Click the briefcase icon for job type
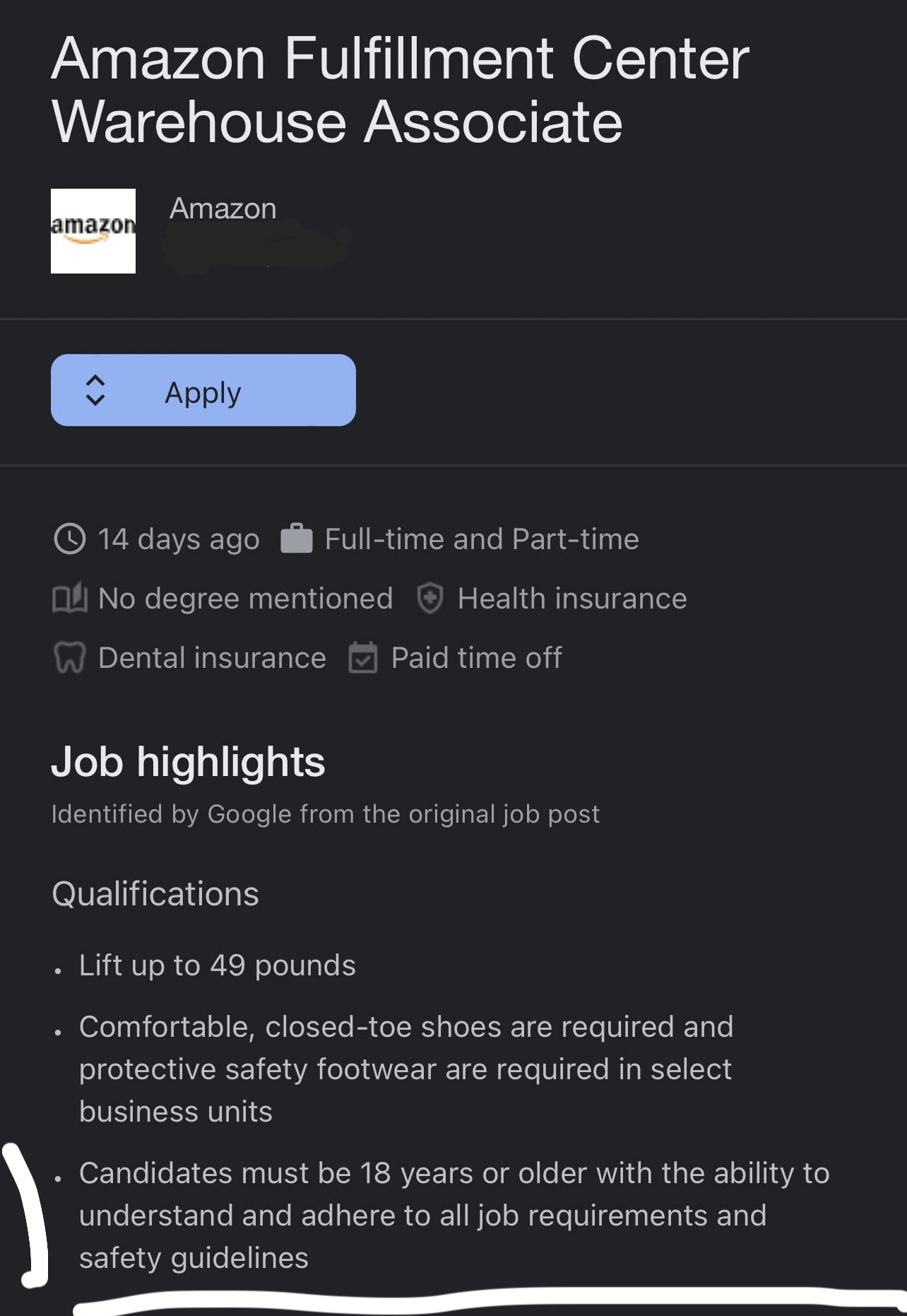 pyautogui.click(x=297, y=539)
